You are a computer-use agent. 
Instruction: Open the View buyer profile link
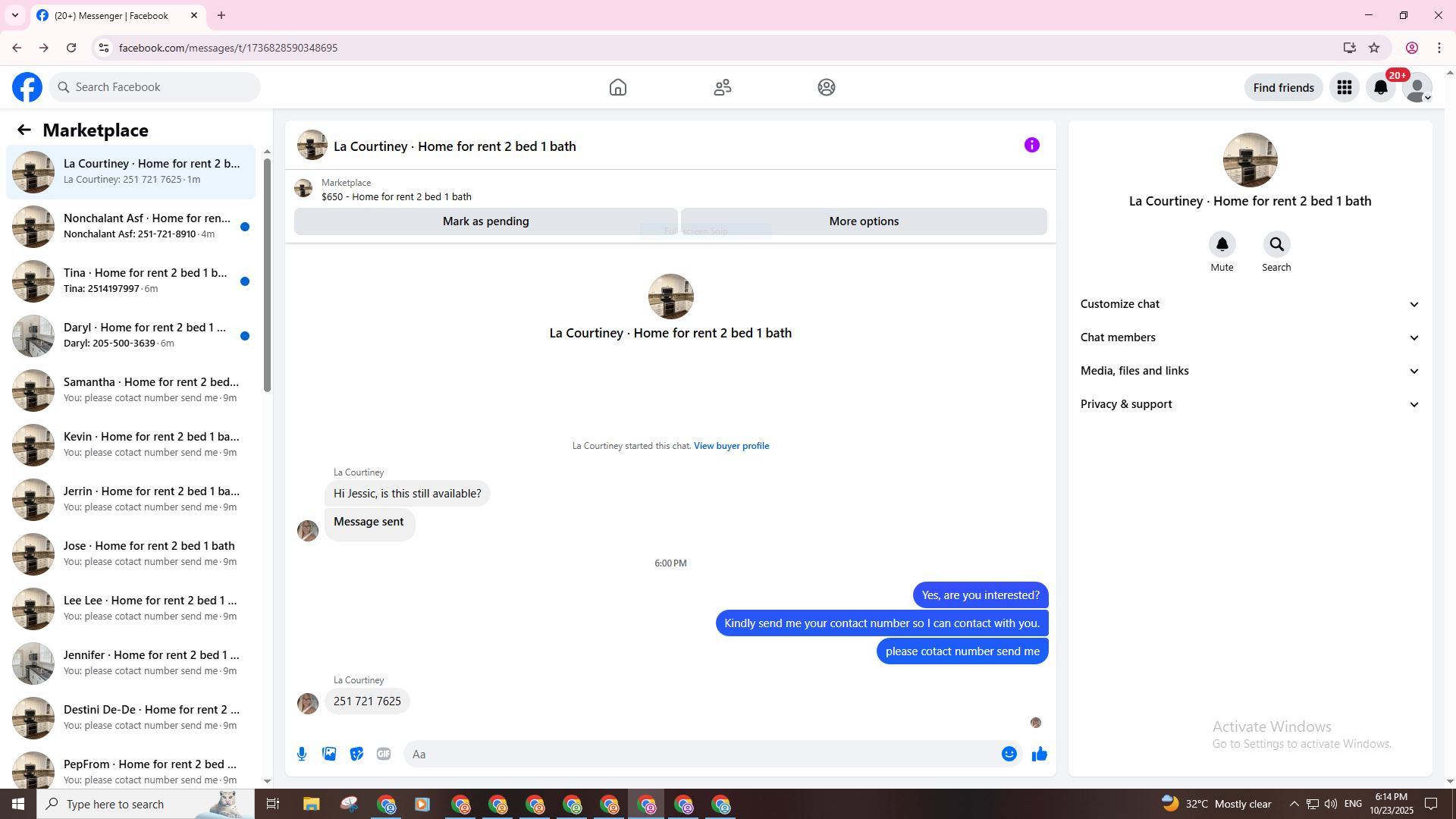pyautogui.click(x=731, y=446)
